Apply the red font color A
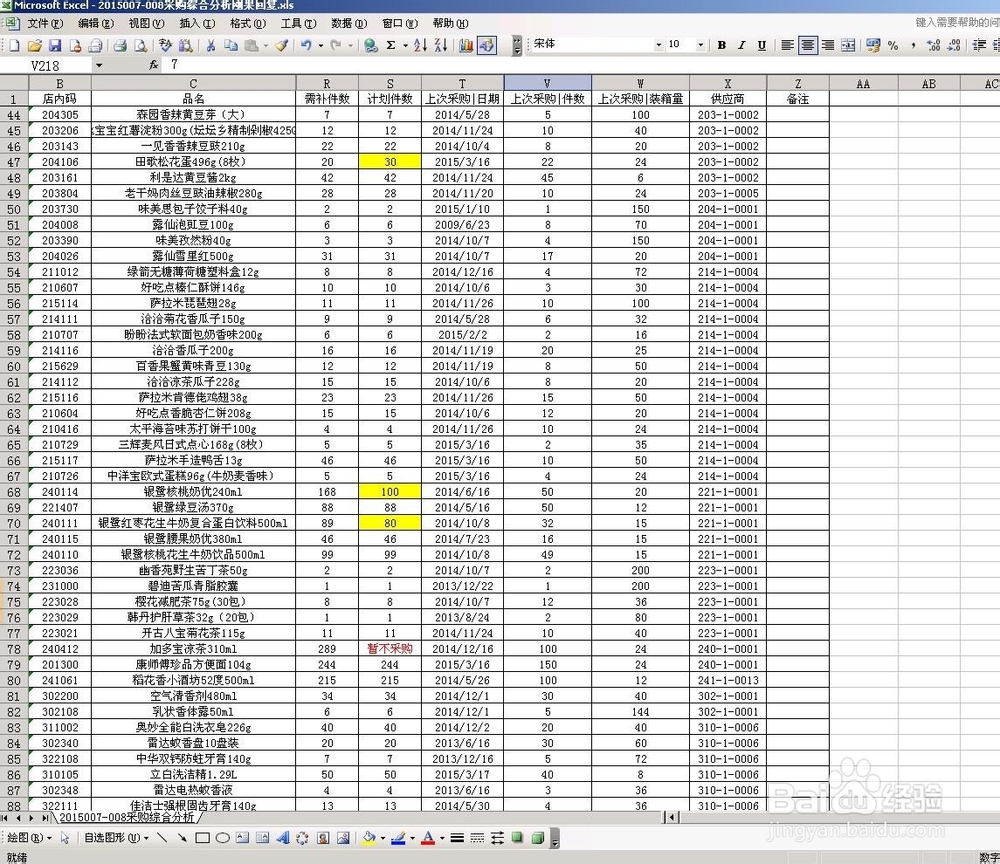This screenshot has height=864, width=1000. click(428, 838)
